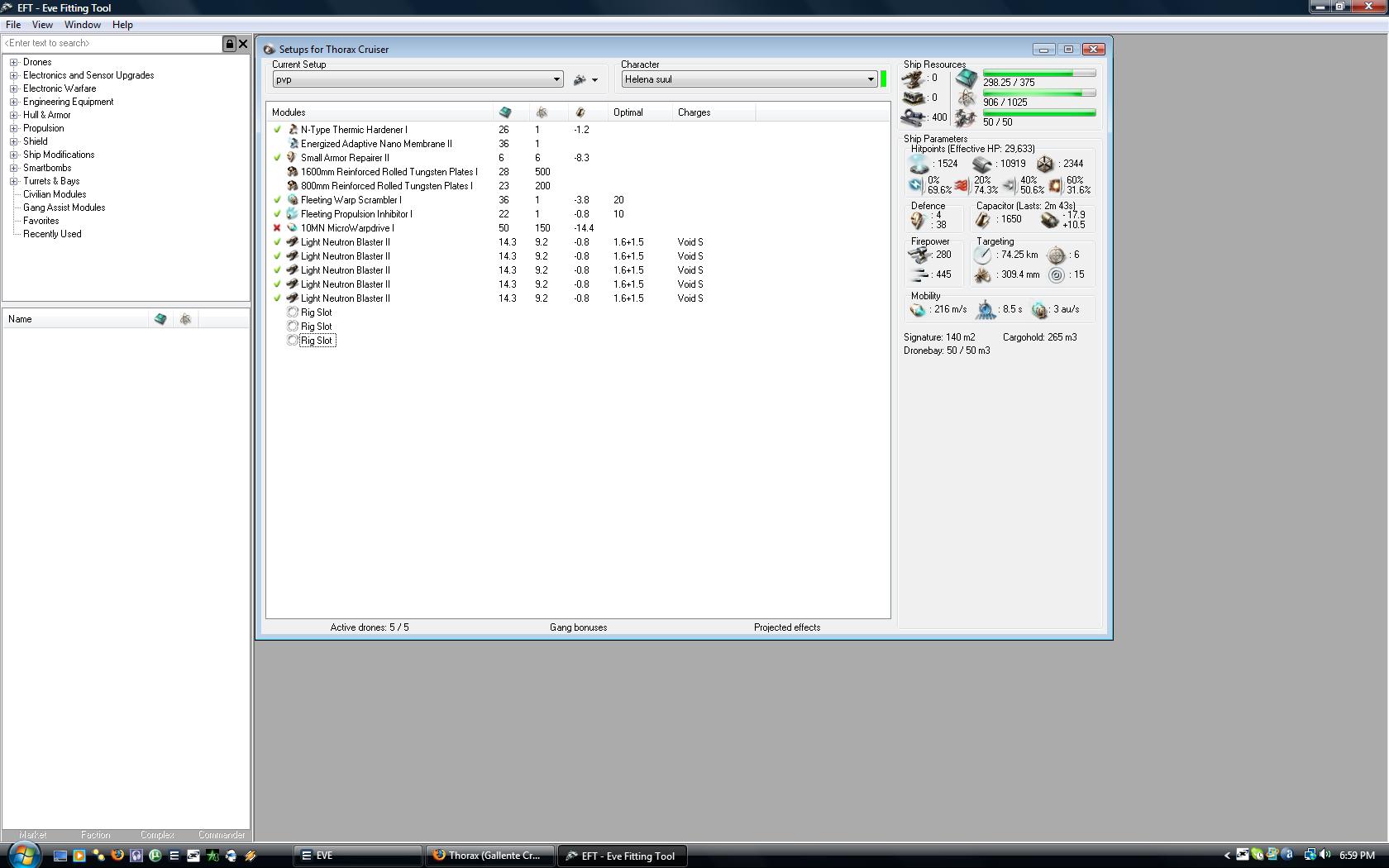
Task: Expand the Drones tree node
Action: [x=14, y=62]
